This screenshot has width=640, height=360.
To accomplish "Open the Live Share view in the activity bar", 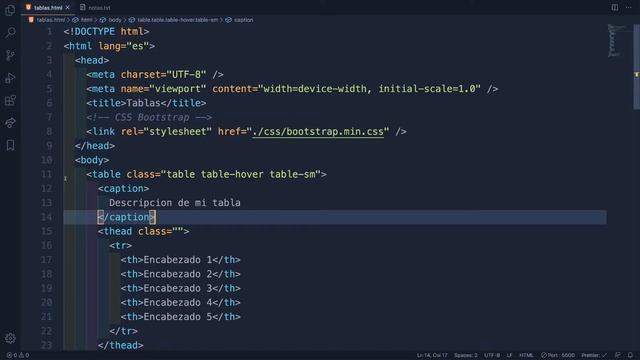I will pos(10,122).
